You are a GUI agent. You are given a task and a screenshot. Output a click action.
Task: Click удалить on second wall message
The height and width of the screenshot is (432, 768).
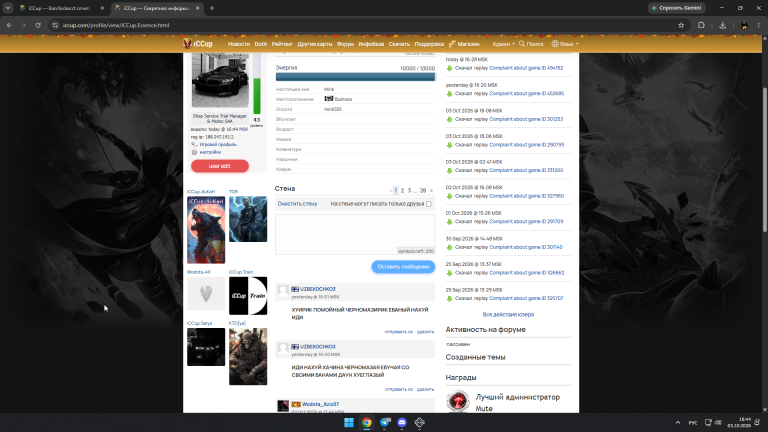coord(425,389)
